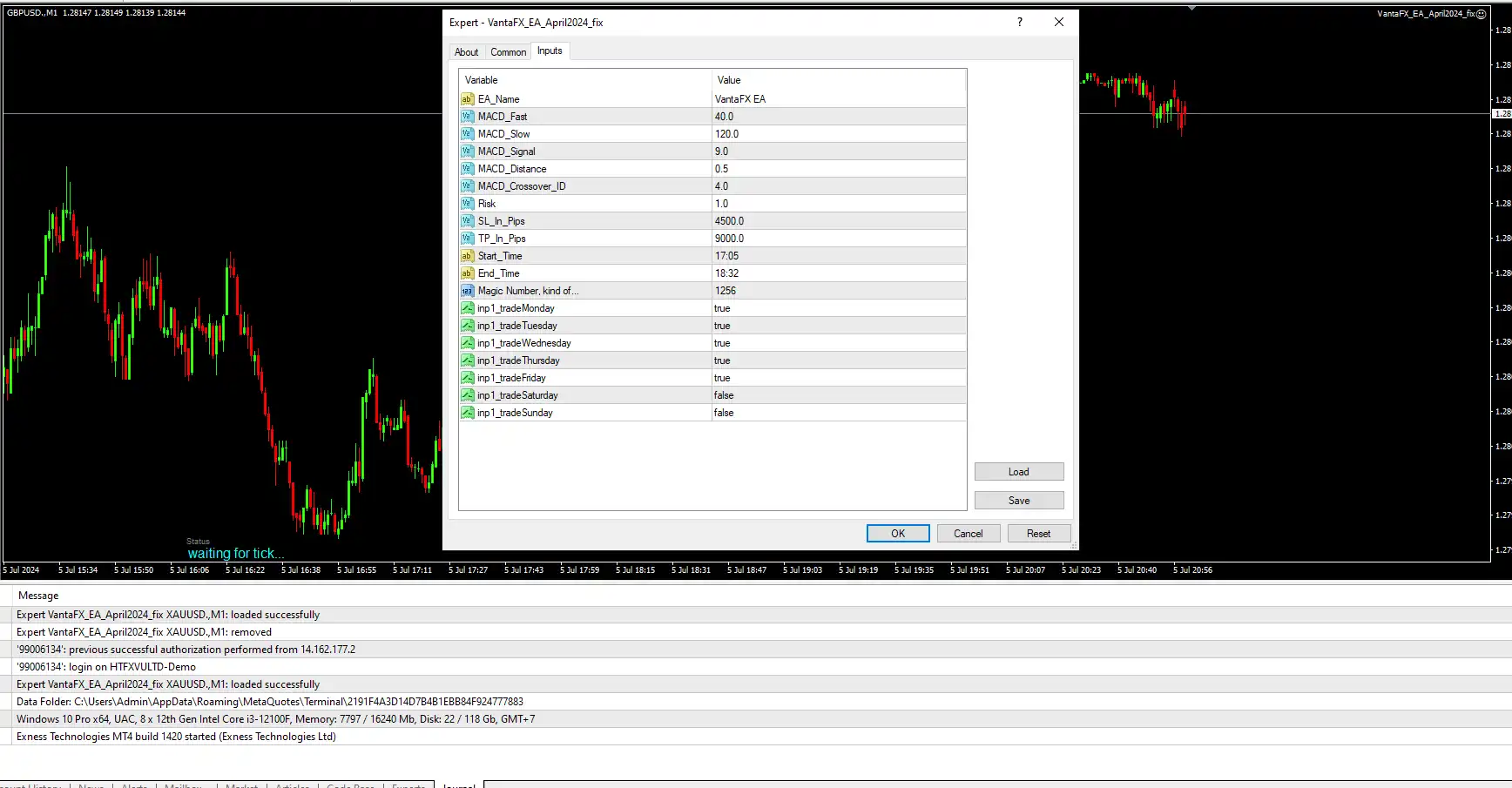The image size is (1512, 788).
Task: Close the Expert properties dialog
Action: [1059, 23]
